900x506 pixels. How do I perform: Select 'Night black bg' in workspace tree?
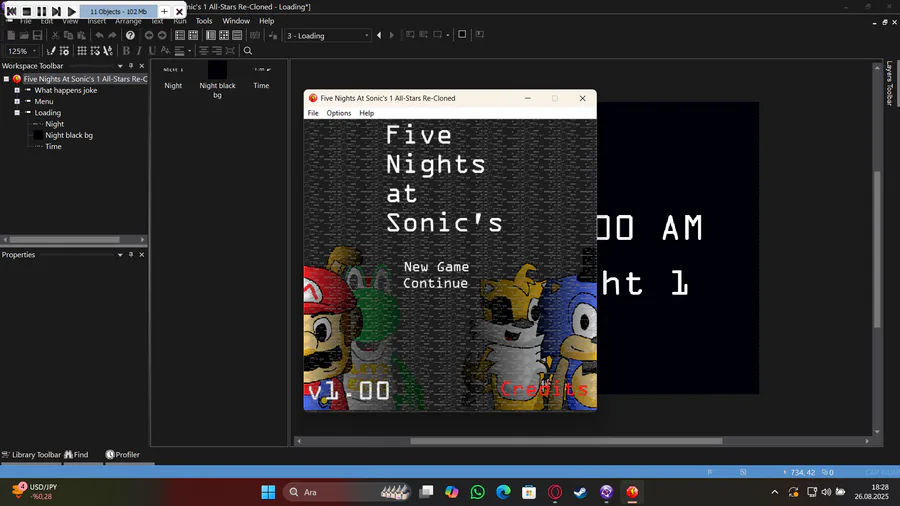click(x=69, y=135)
